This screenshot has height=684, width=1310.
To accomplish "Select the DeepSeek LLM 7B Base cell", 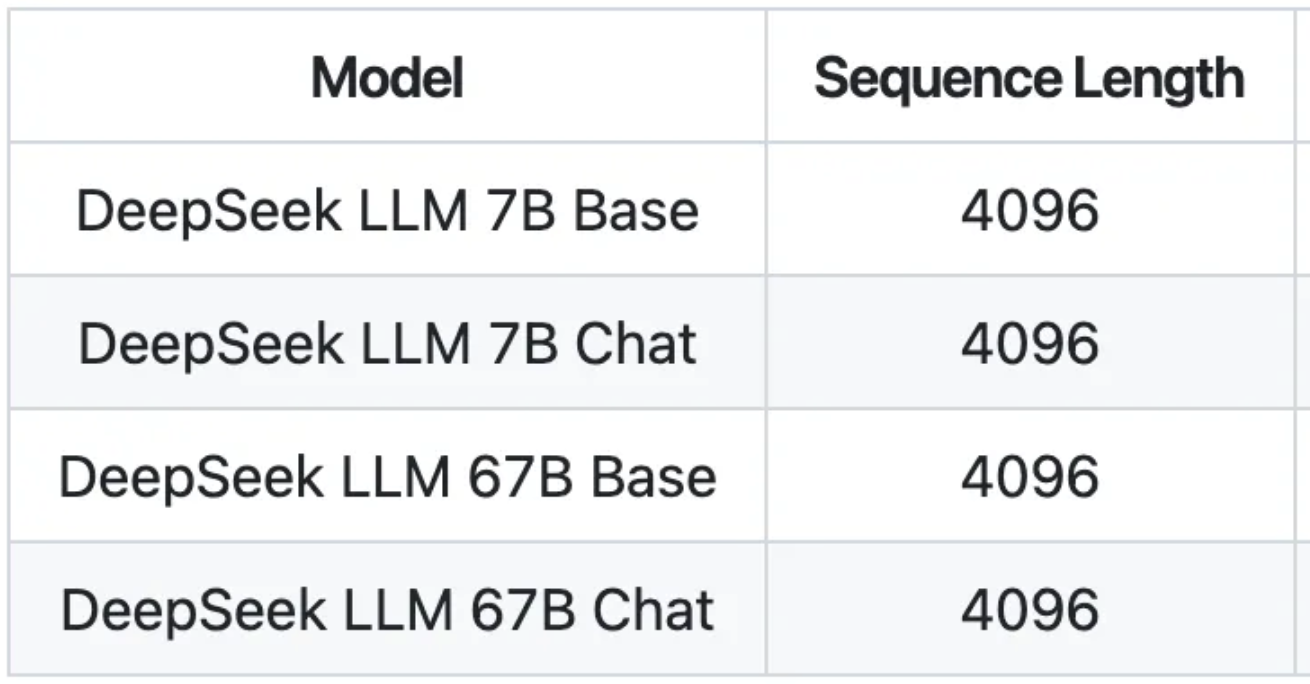I will 387,211.
